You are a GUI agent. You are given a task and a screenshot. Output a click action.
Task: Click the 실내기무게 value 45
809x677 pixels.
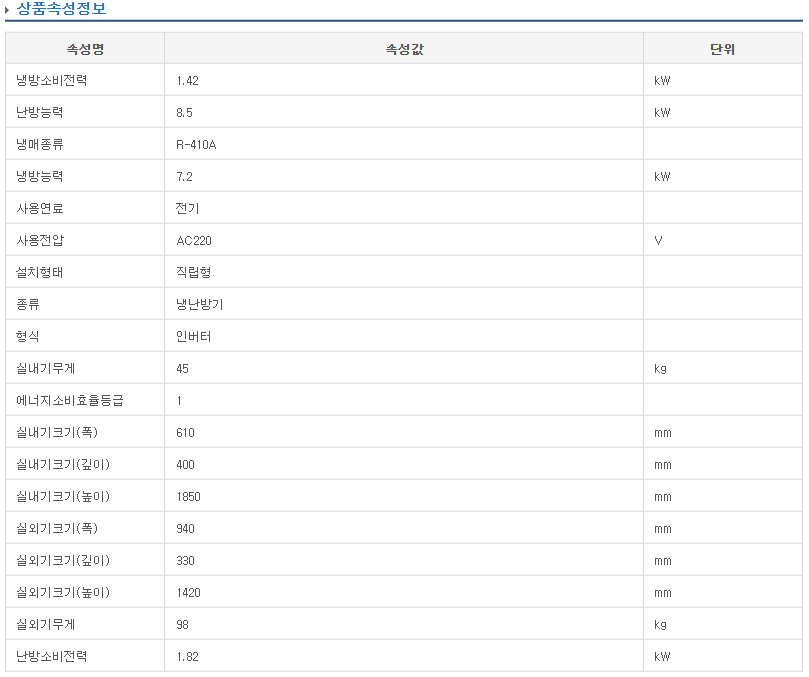182,368
